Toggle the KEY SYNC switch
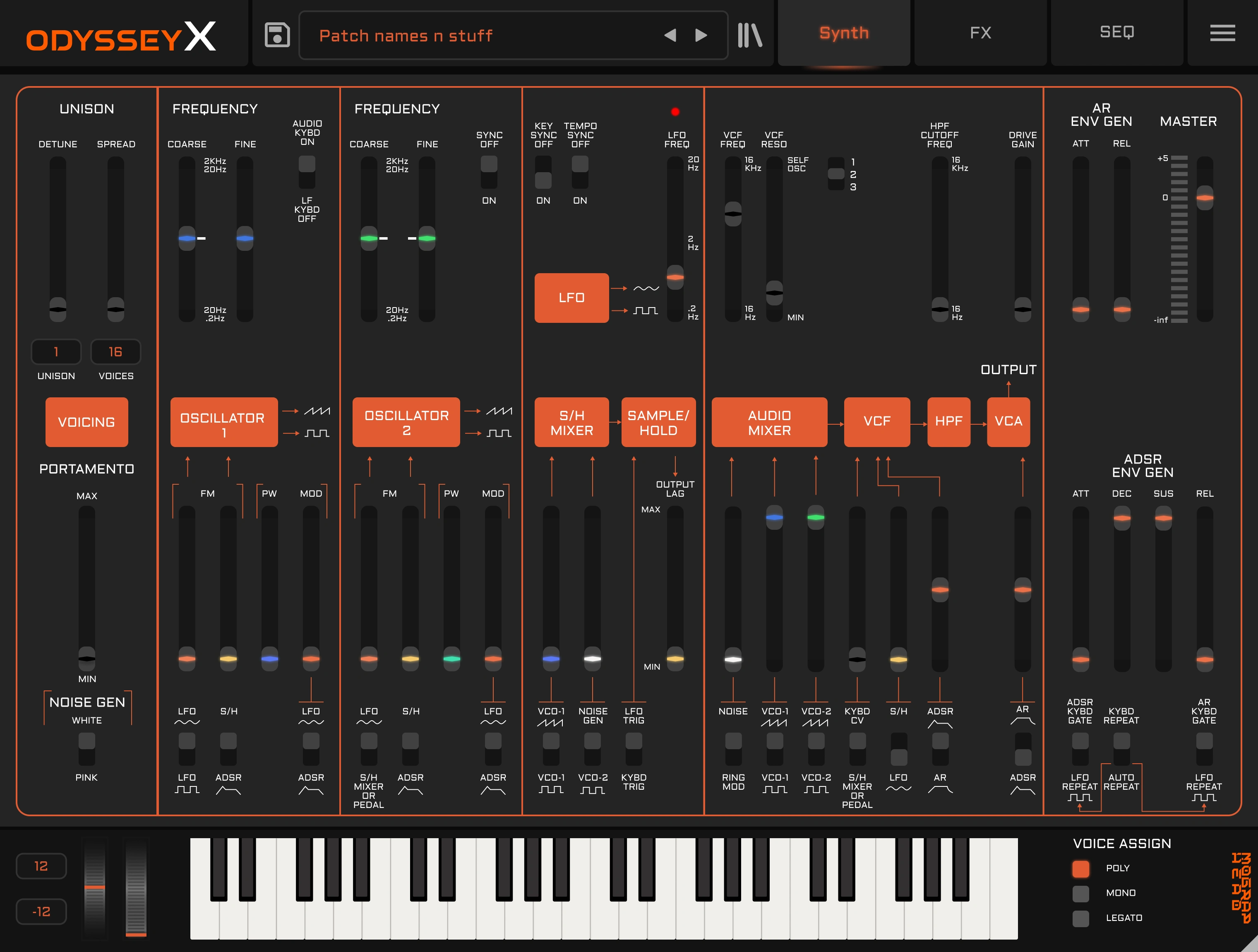Viewport: 1258px width, 952px height. click(x=543, y=172)
